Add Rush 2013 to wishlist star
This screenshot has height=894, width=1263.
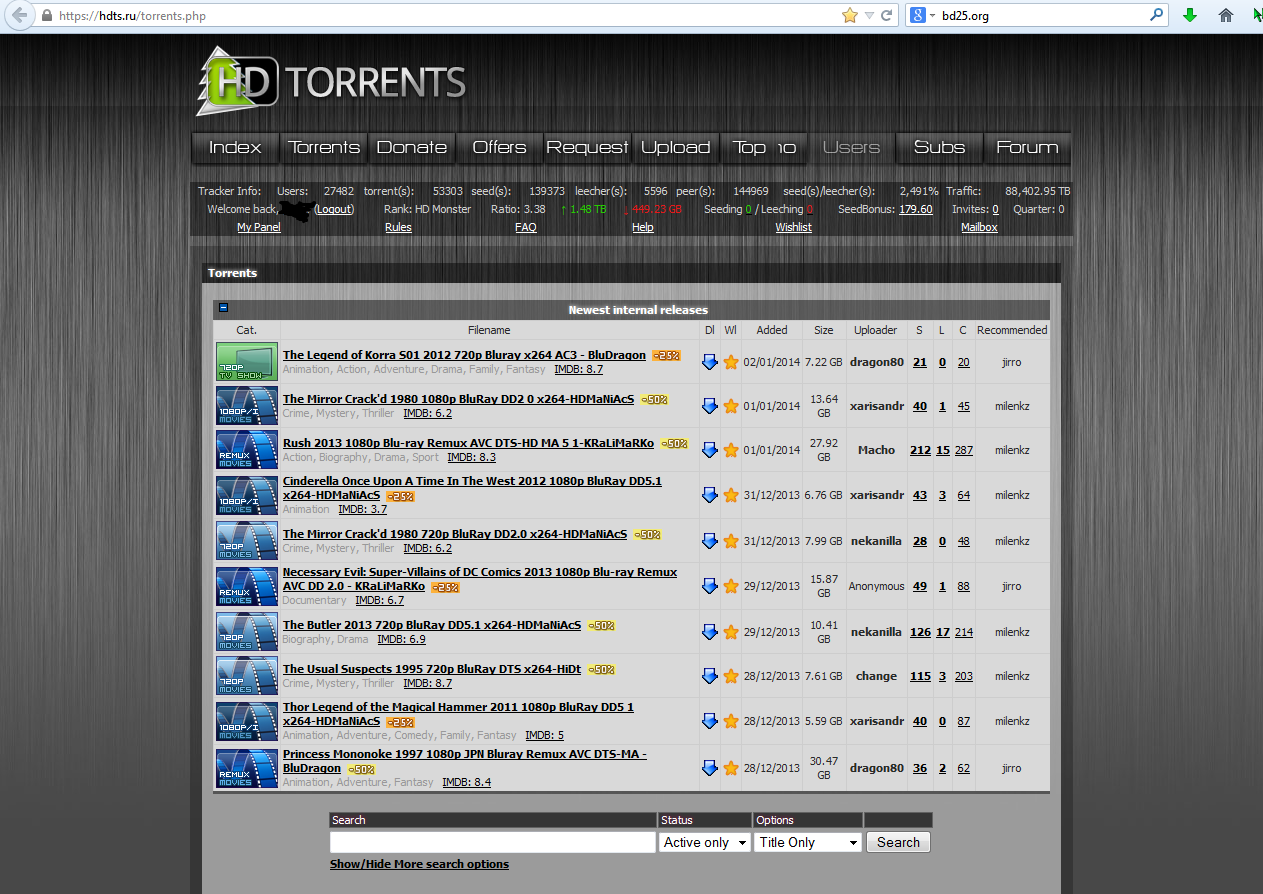731,450
